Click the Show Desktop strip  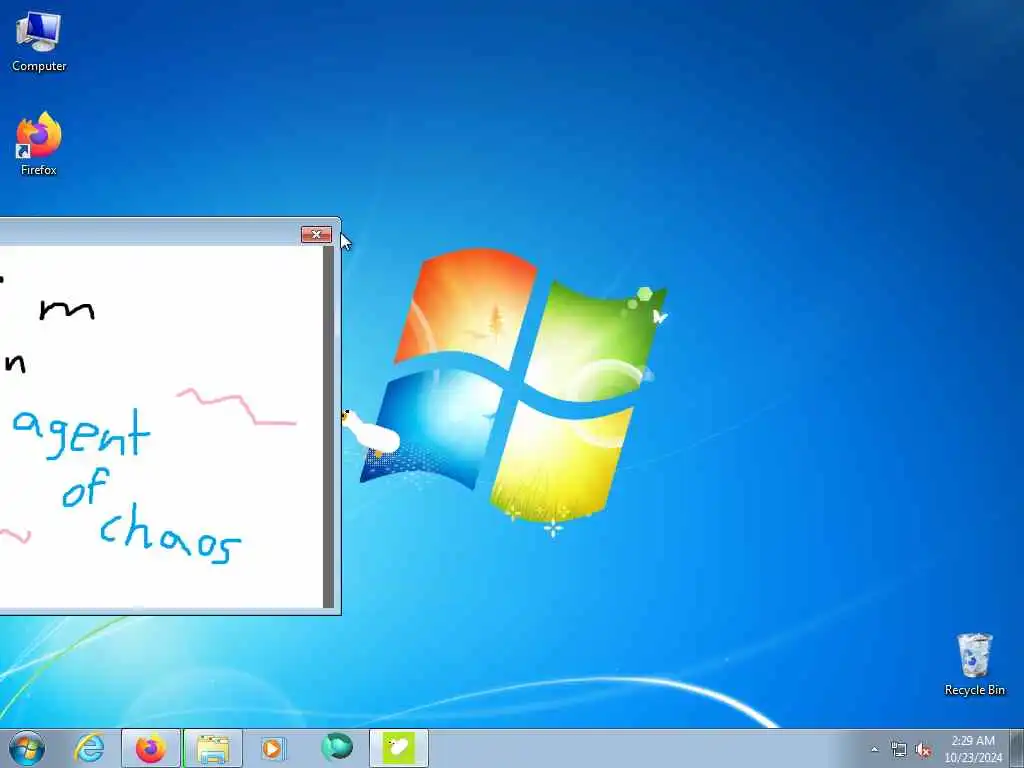[x=1018, y=748]
